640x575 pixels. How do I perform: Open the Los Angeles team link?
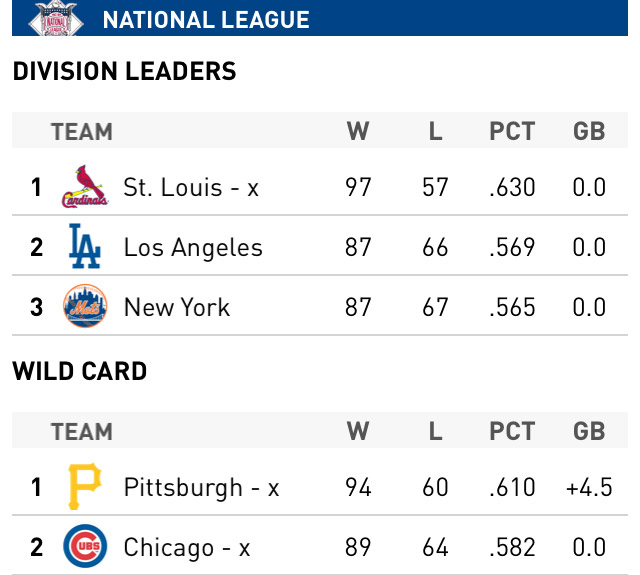click(x=193, y=247)
